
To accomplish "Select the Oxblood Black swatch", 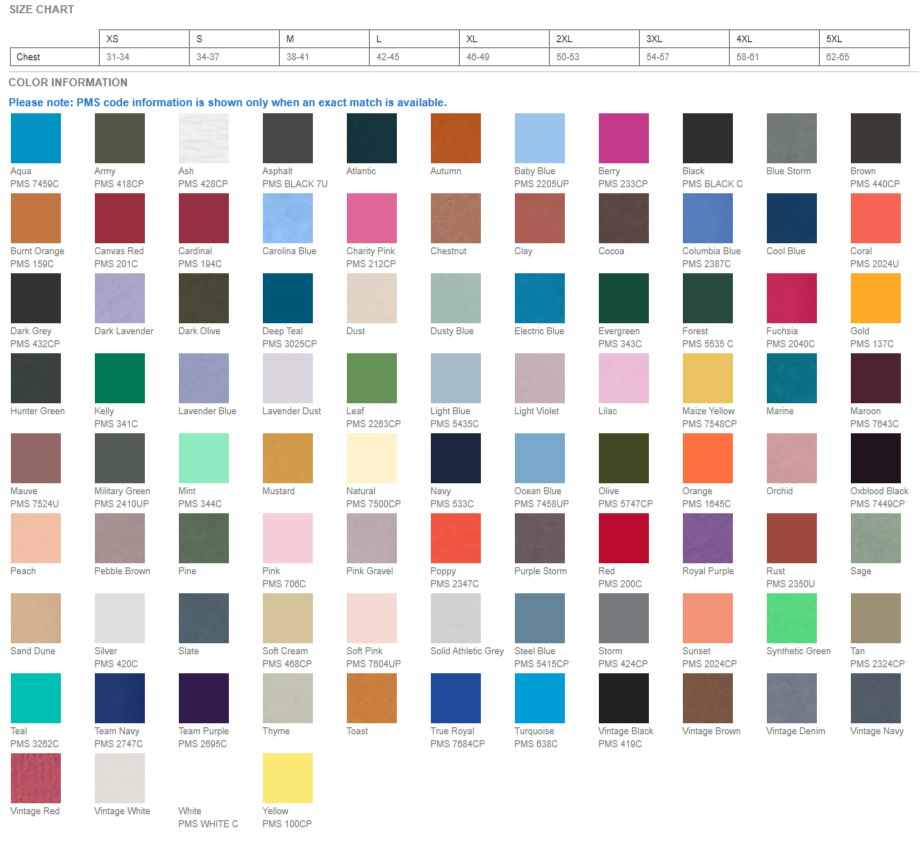I will pyautogui.click(x=875, y=458).
